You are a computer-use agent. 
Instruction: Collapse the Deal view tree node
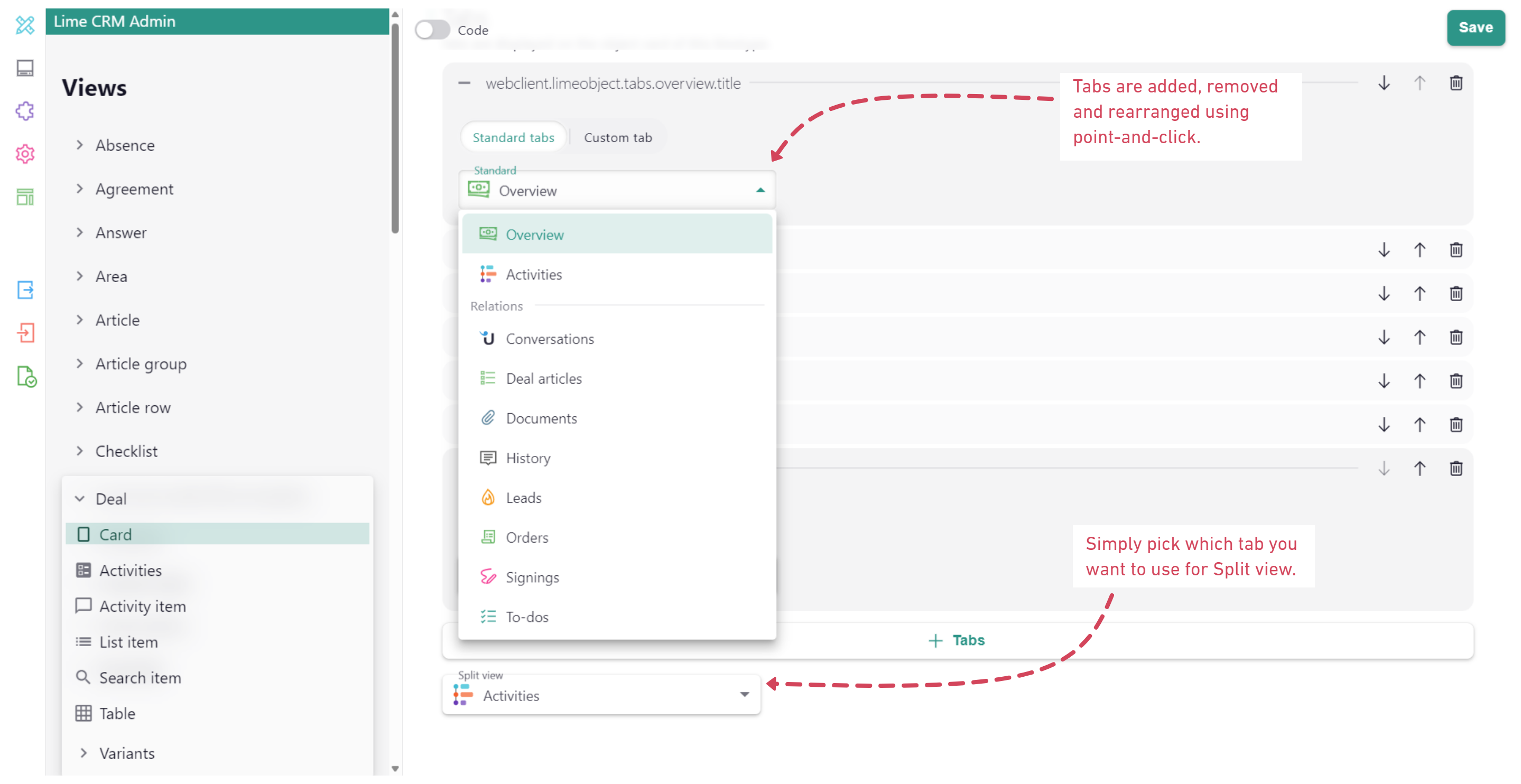pyautogui.click(x=80, y=499)
